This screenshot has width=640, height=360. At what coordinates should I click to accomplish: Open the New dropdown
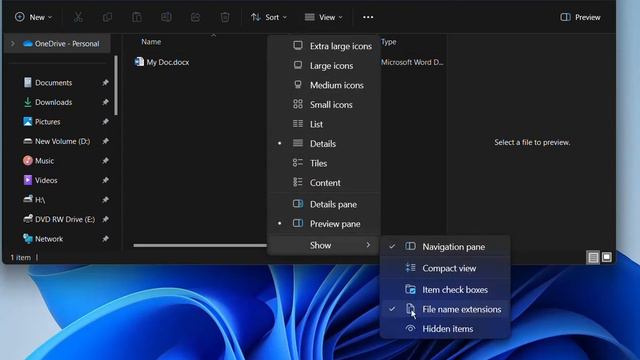pos(33,17)
